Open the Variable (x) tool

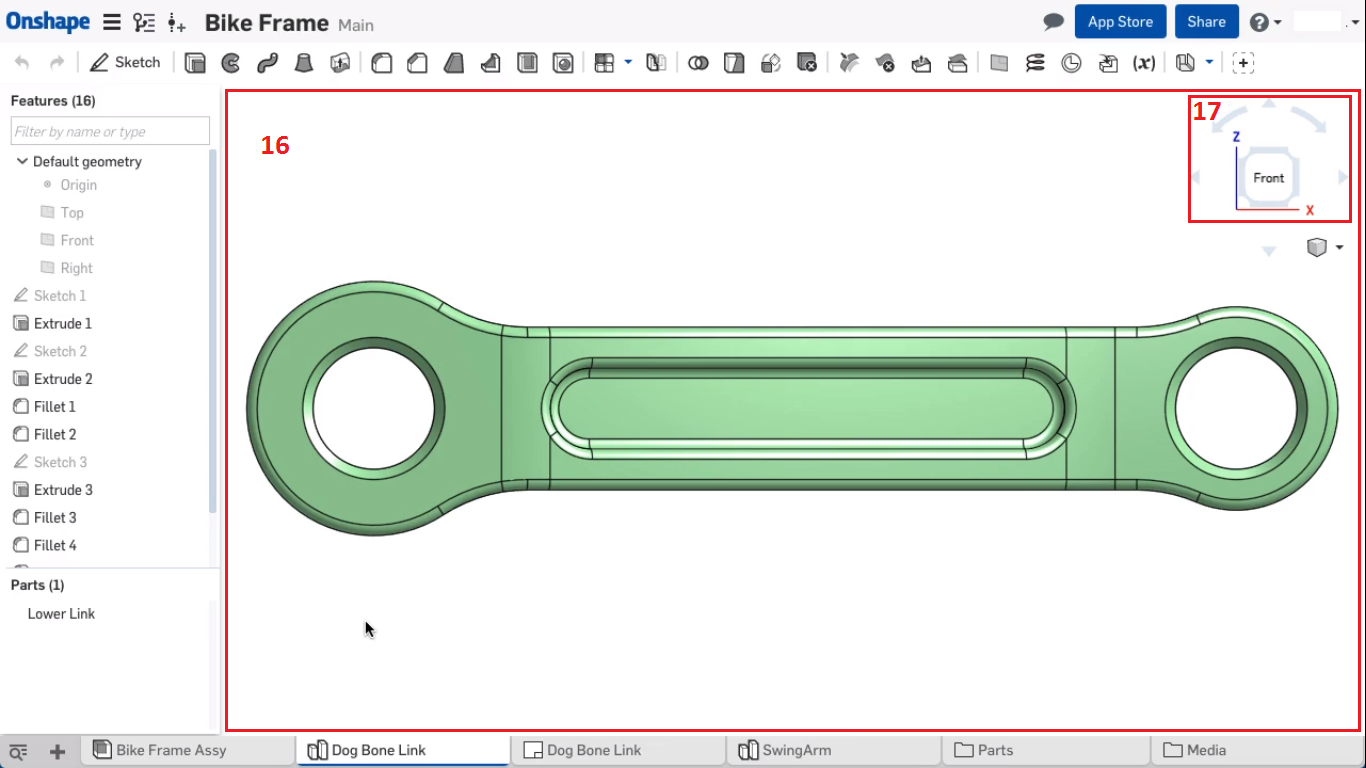(1144, 63)
